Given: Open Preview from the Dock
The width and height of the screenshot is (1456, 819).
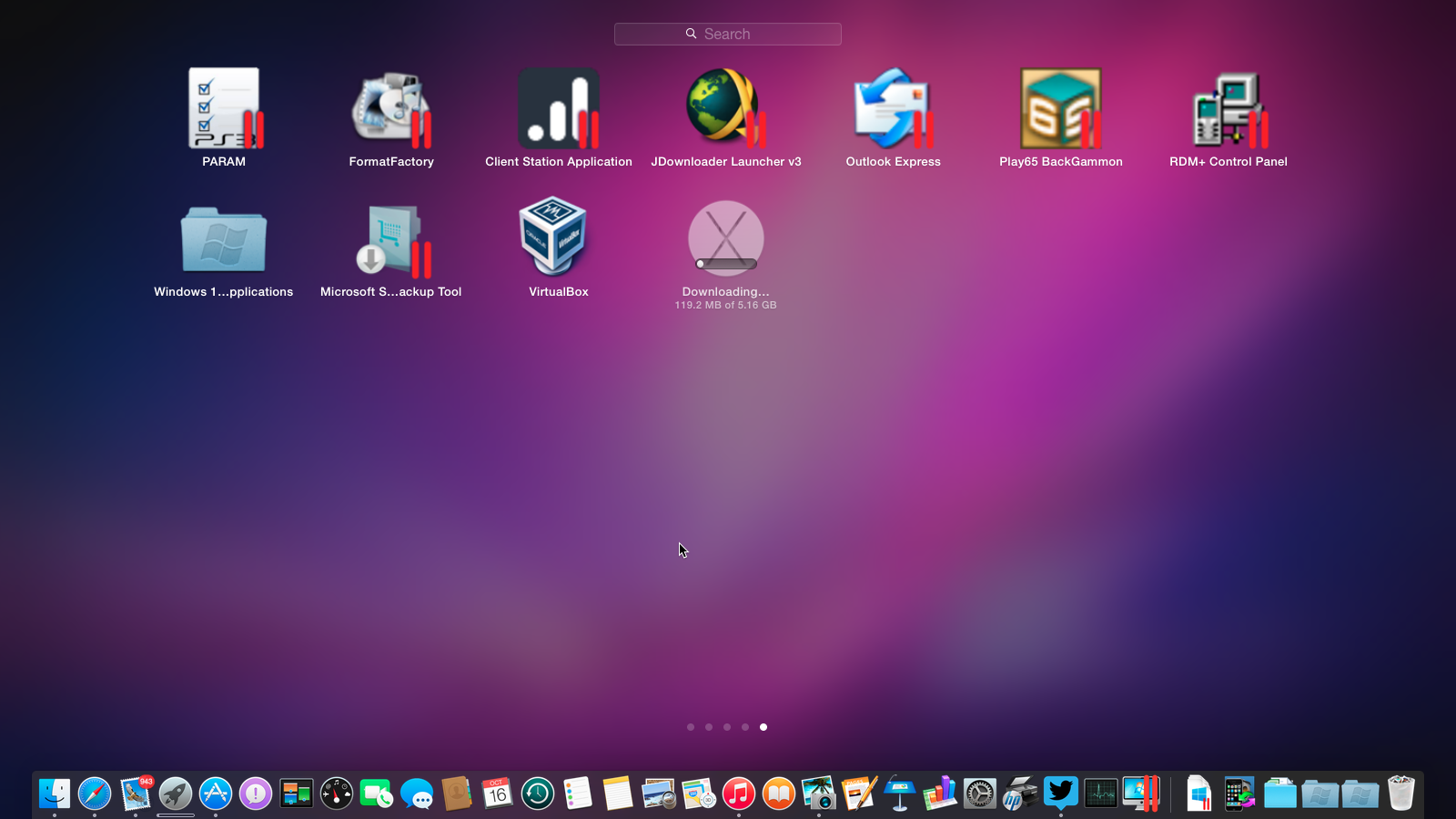Looking at the screenshot, I should click(x=658, y=794).
